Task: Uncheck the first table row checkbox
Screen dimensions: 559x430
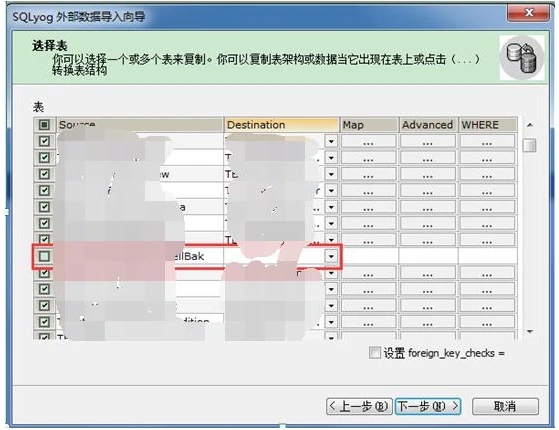Action: (x=44, y=141)
